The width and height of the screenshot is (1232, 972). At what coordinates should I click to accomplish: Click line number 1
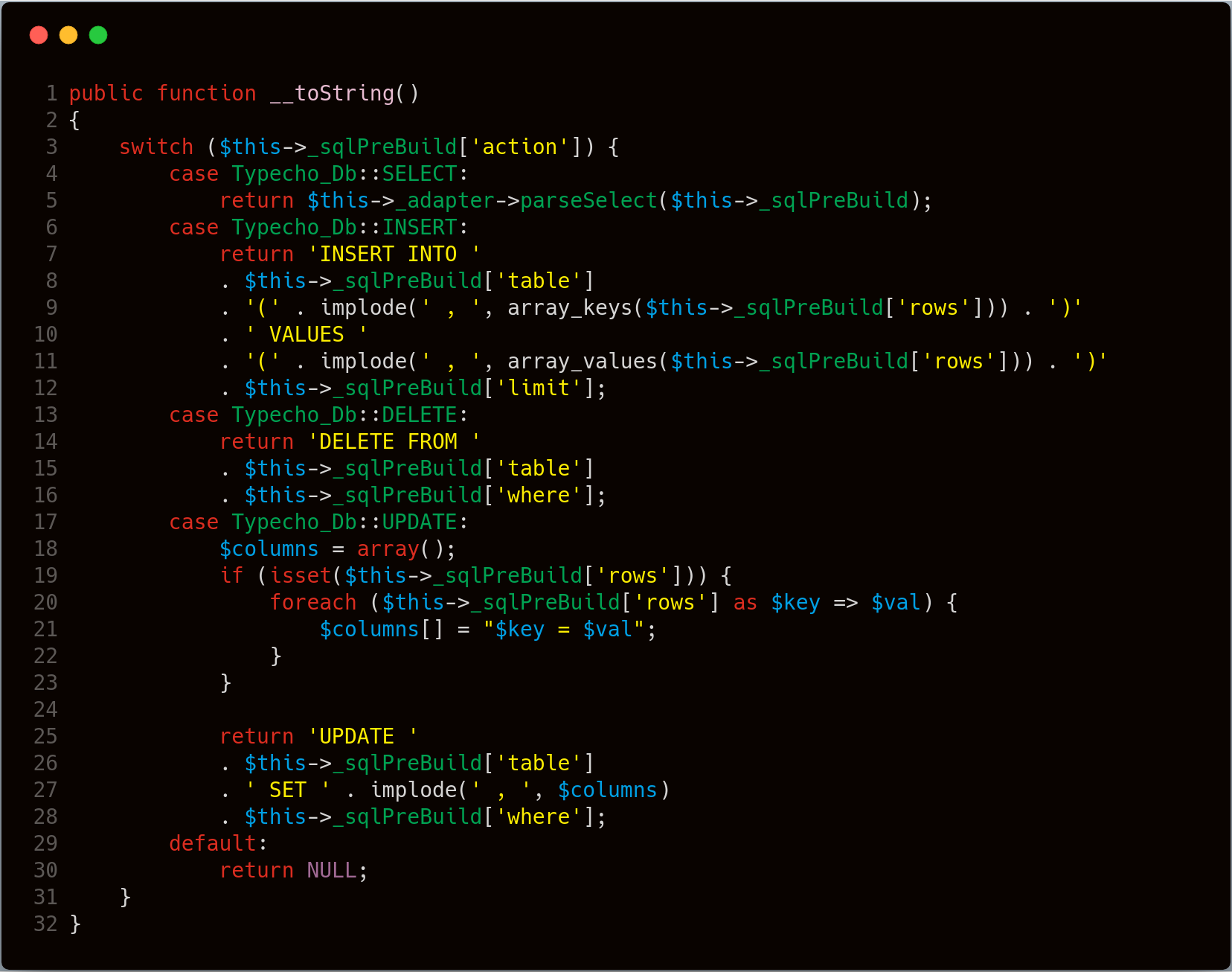[x=51, y=93]
